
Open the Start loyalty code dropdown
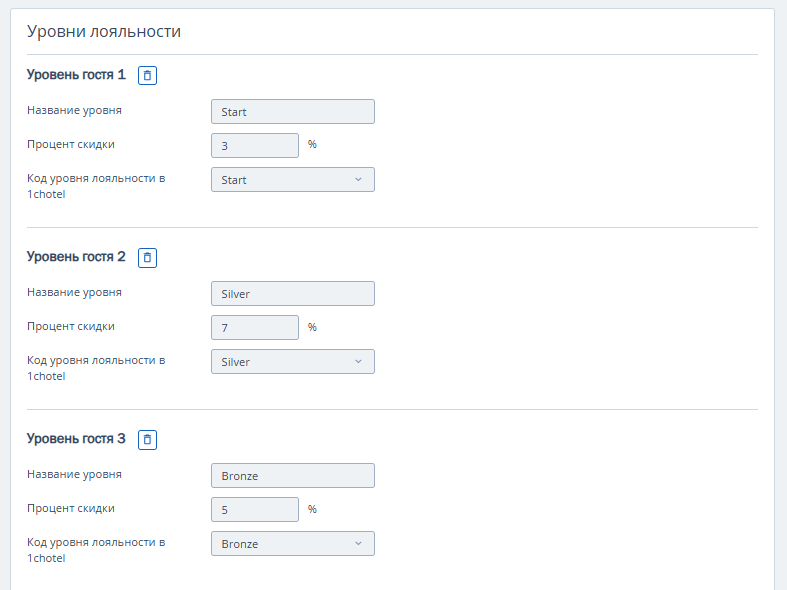[x=293, y=180]
